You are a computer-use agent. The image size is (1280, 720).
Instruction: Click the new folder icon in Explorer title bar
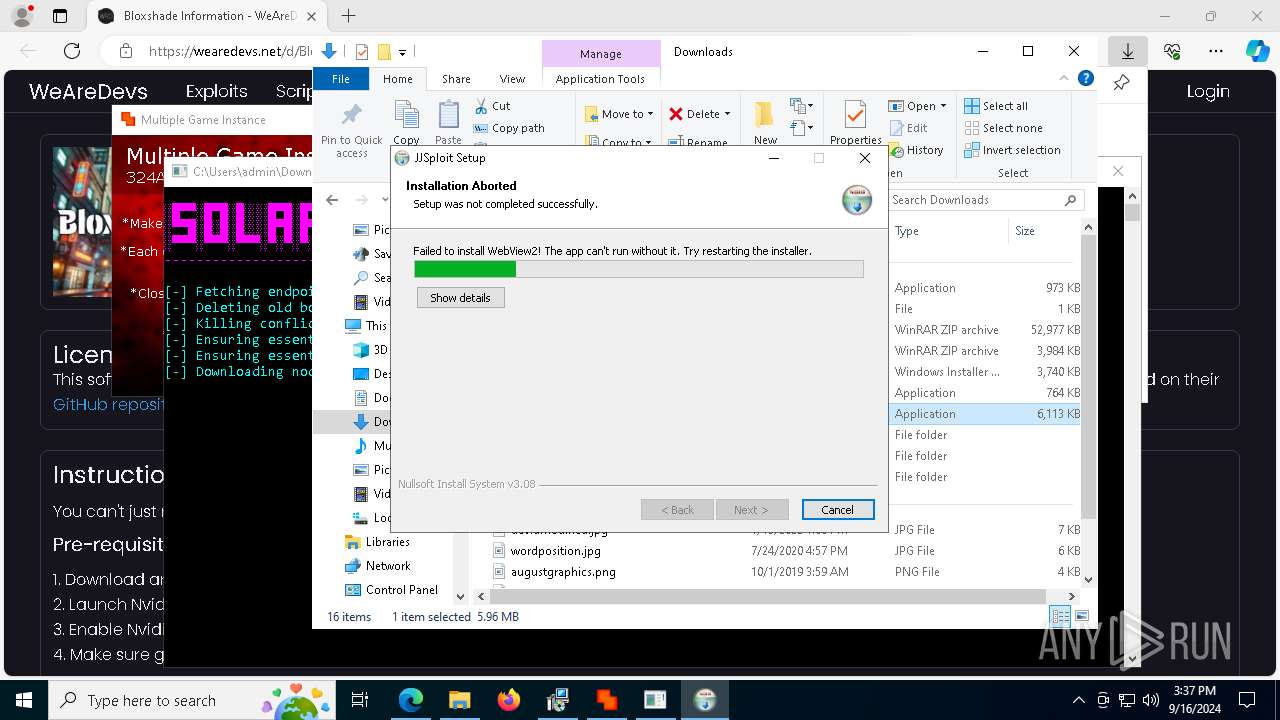(384, 52)
